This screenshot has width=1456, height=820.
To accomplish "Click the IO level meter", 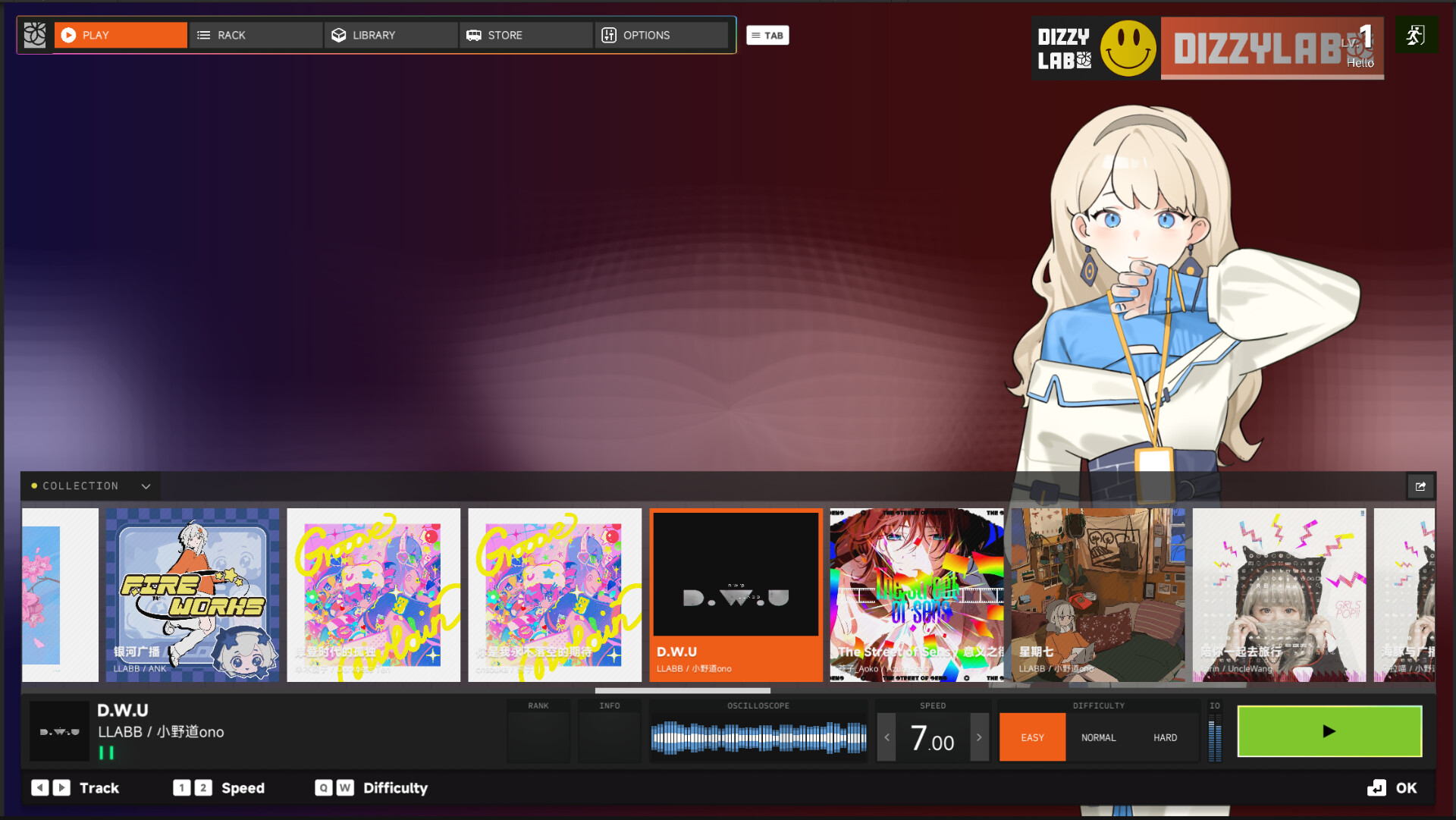I will [1215, 737].
